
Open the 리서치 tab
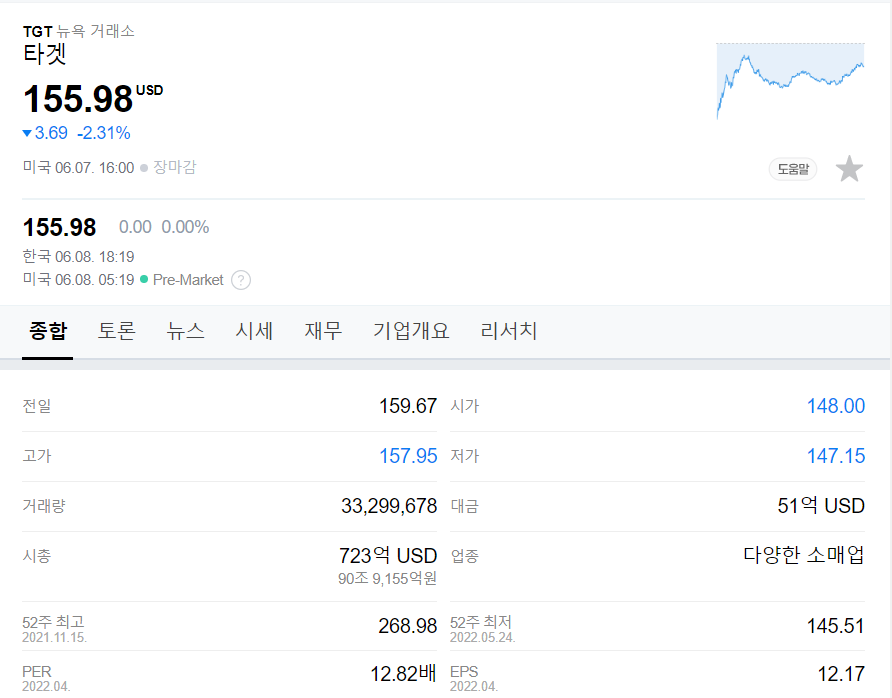coord(509,331)
